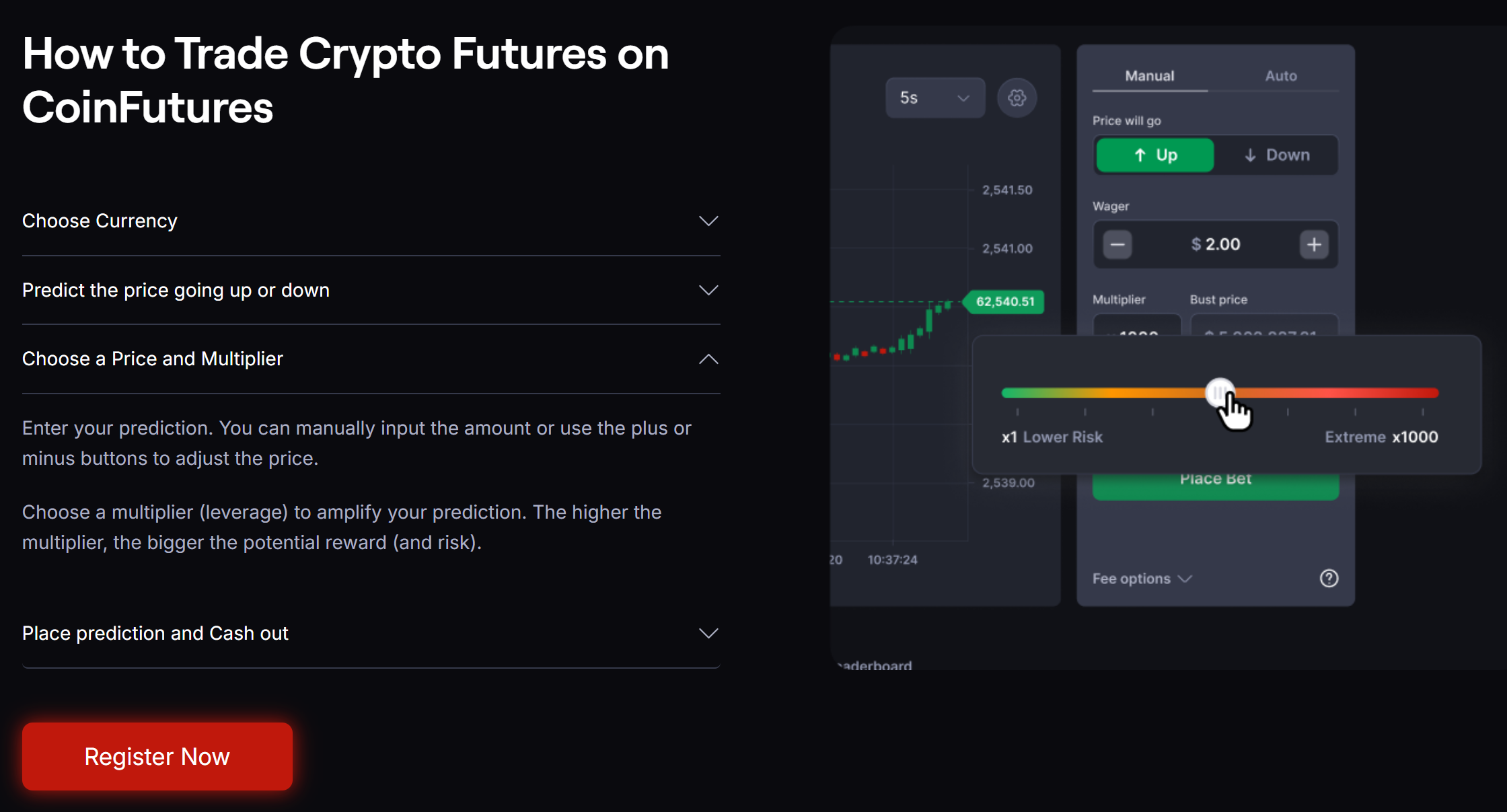This screenshot has width=1507, height=812.
Task: Collapse the Choose a Price and Multiplier section
Action: (x=708, y=359)
